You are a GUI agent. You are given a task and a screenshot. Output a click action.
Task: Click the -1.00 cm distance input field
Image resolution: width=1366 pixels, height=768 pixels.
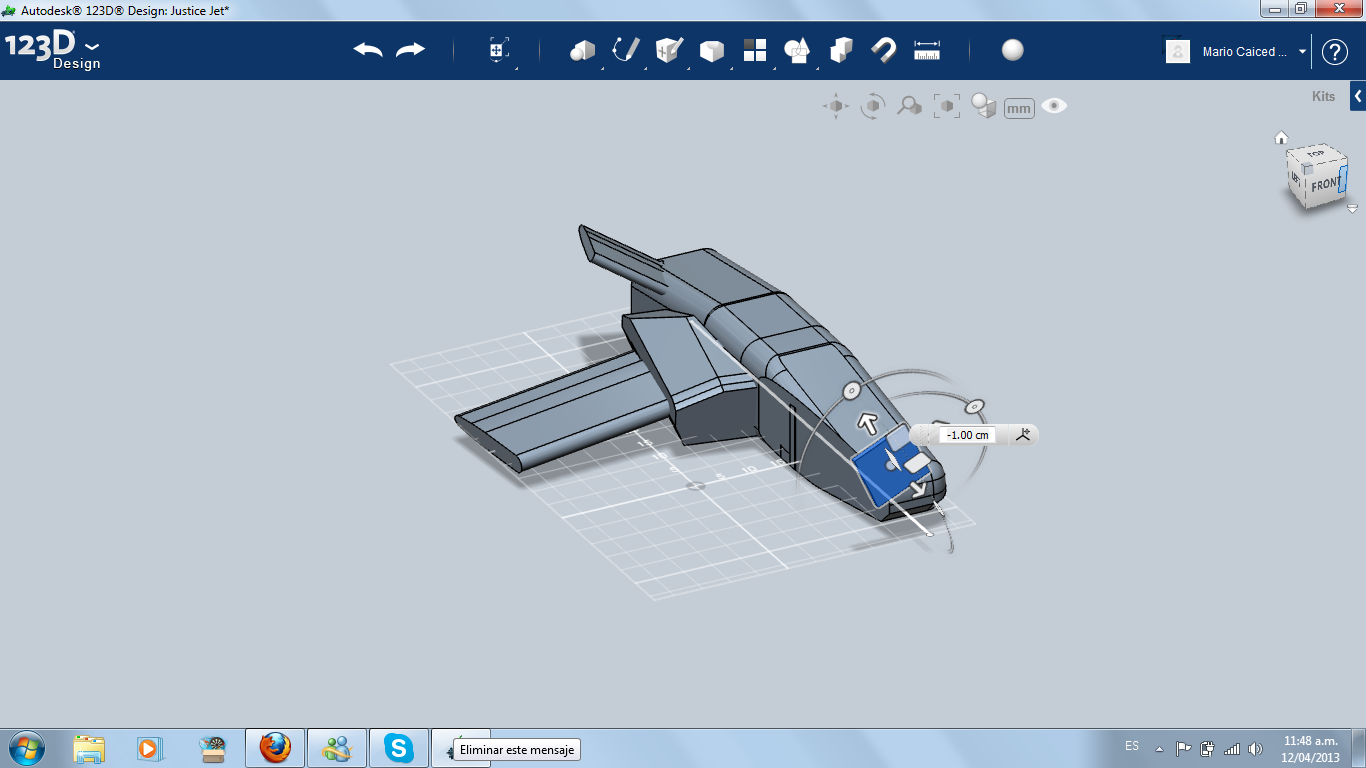pyautogui.click(x=968, y=435)
